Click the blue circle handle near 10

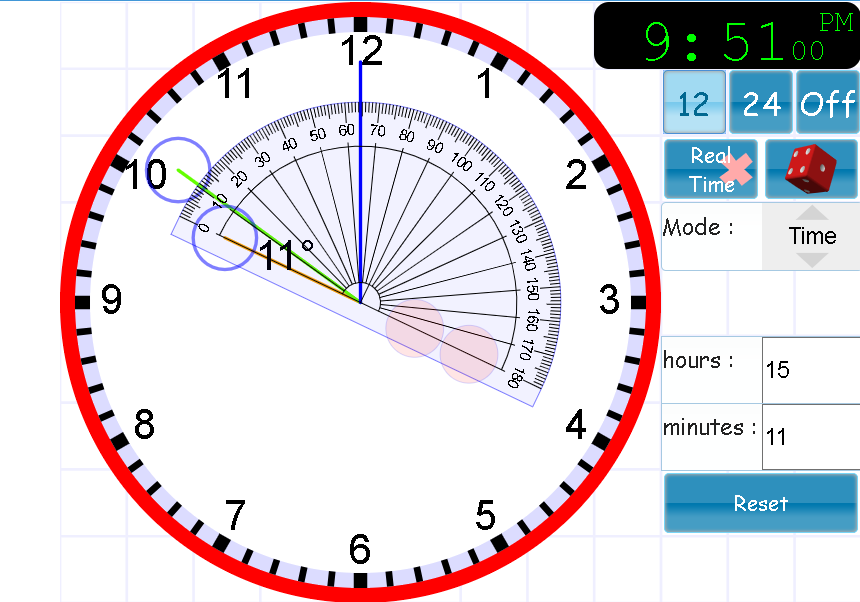(178, 170)
